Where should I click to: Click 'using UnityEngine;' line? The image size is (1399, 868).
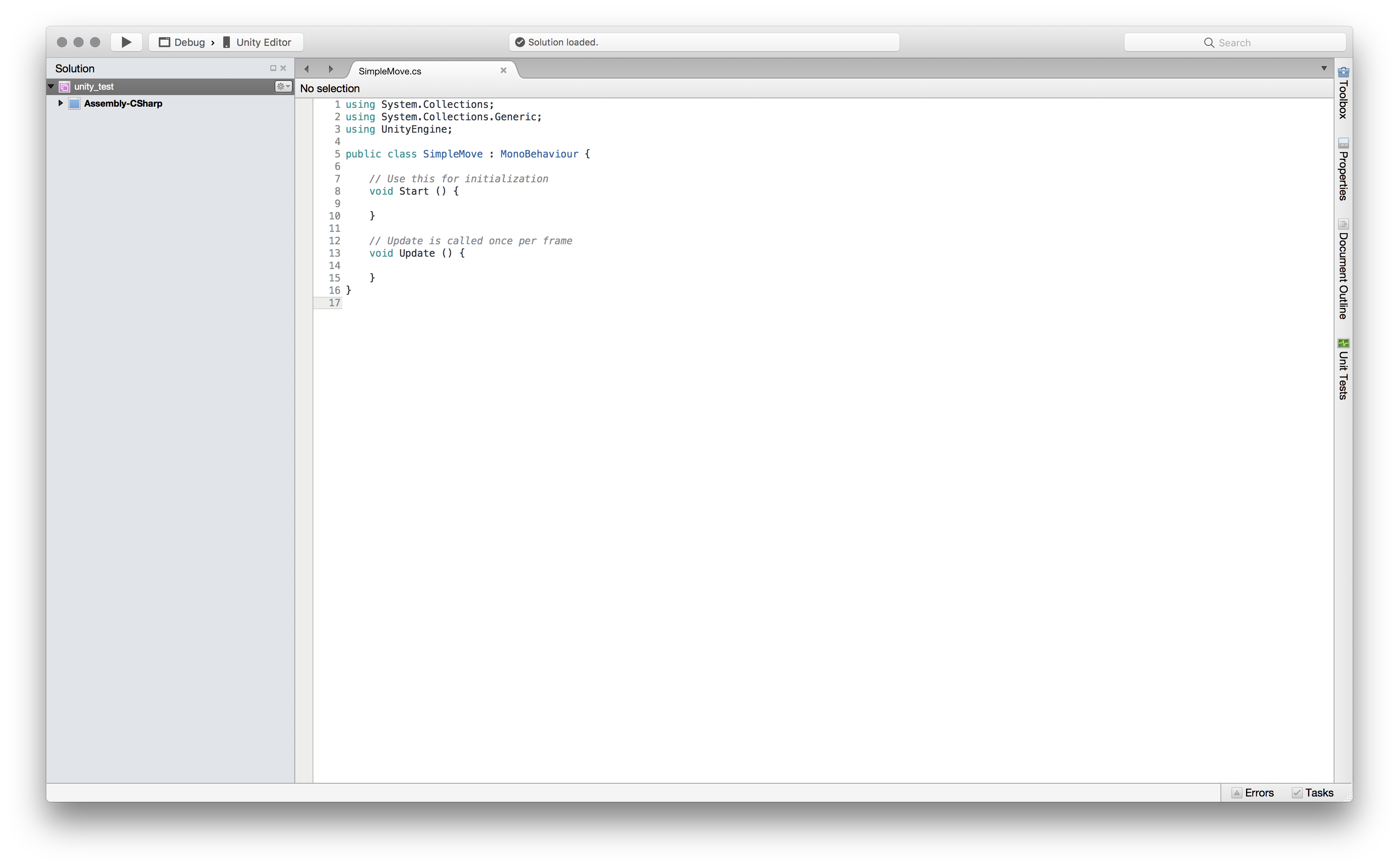pyautogui.click(x=399, y=129)
